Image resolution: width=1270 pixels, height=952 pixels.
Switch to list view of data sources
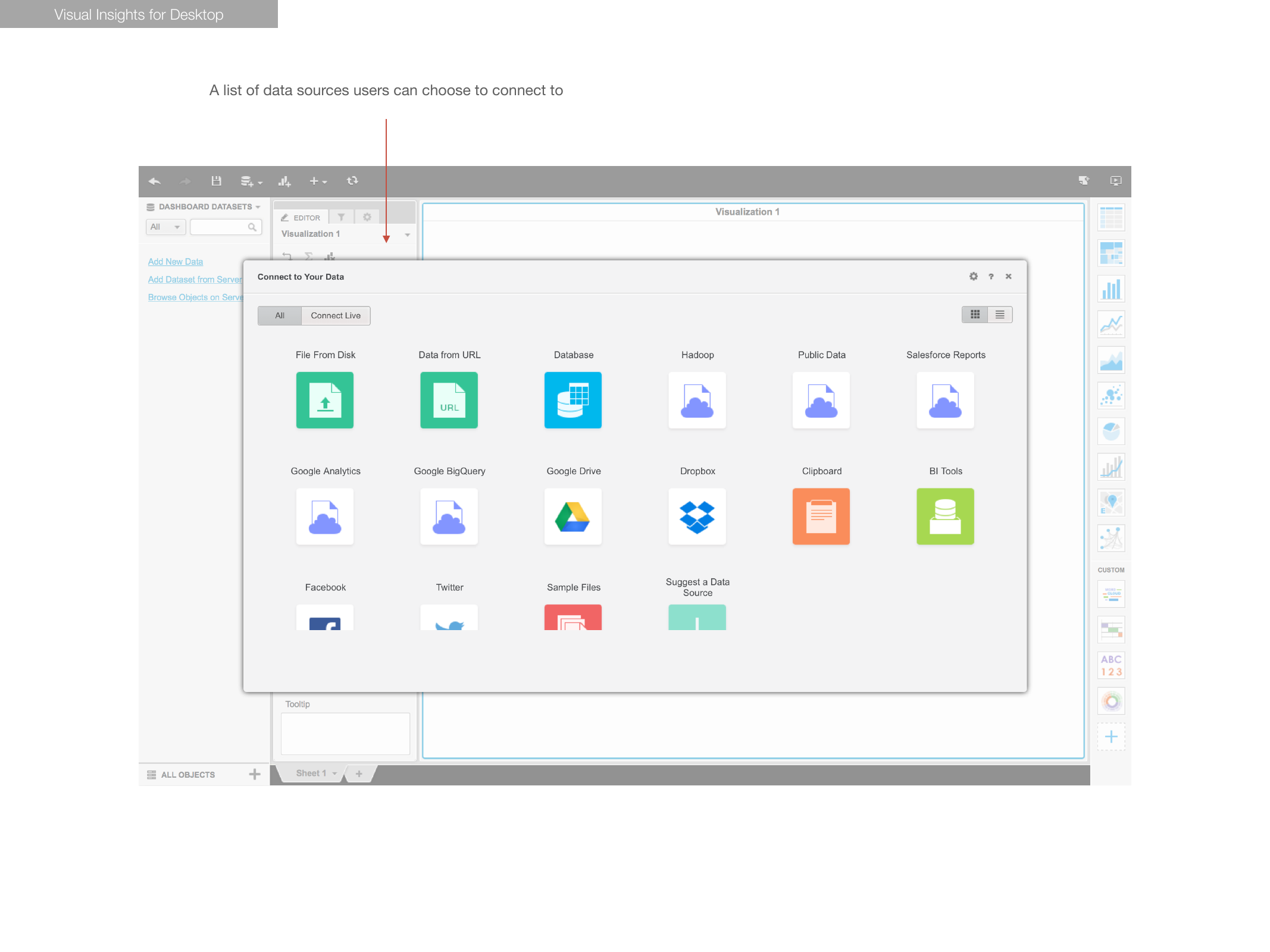click(1000, 314)
